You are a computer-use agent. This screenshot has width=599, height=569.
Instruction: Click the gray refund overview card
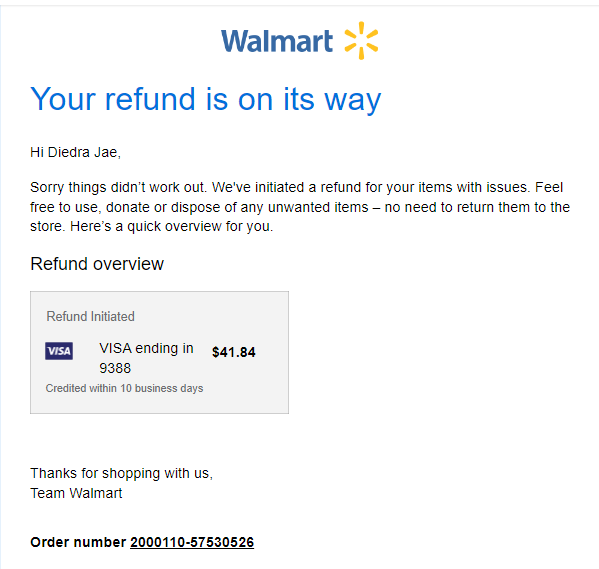coord(159,352)
